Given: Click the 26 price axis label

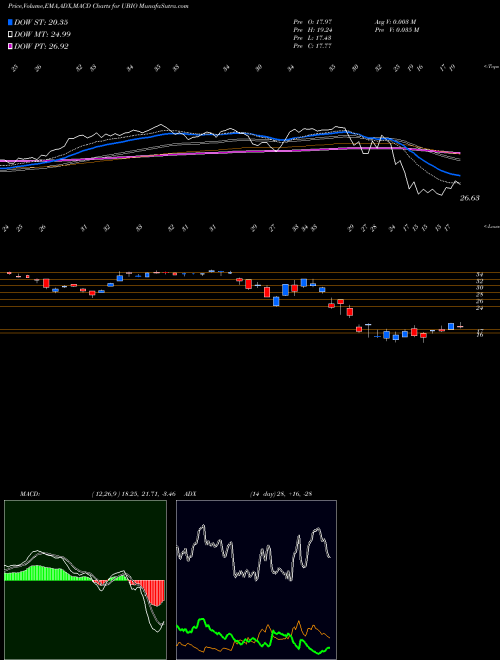Looking at the screenshot, I should click(479, 301).
